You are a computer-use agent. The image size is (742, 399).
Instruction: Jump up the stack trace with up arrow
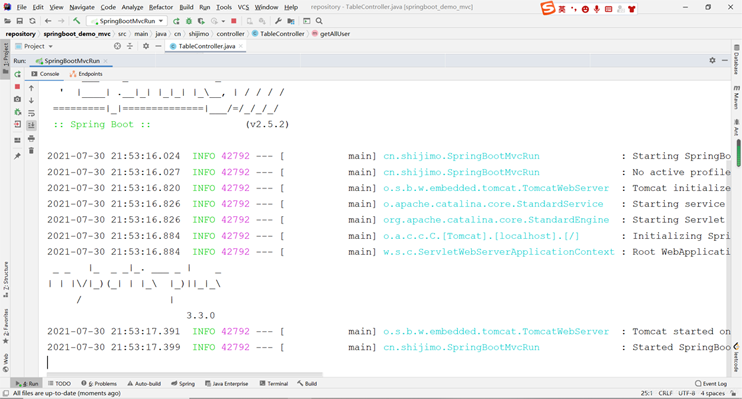tap(31, 88)
